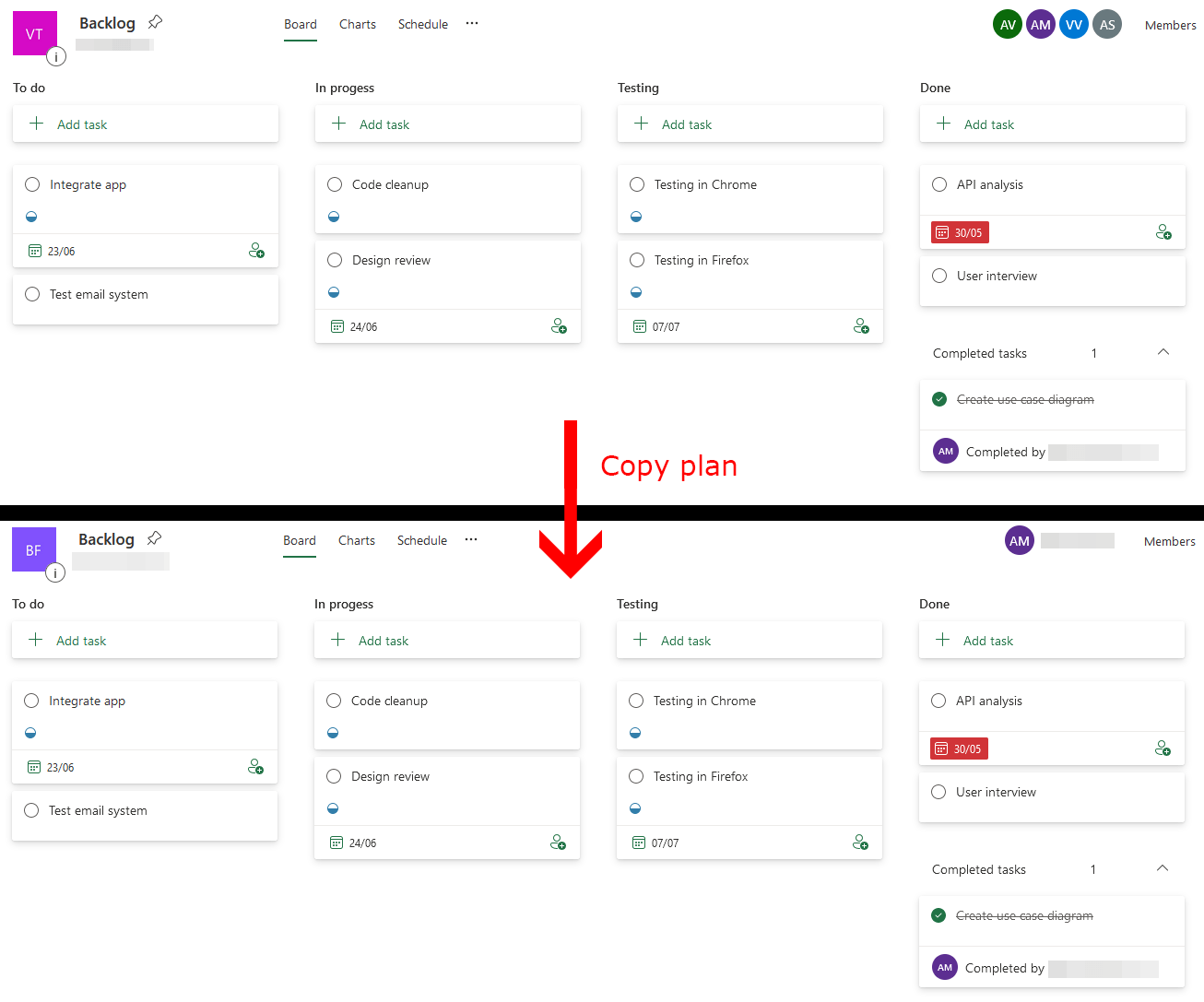Open the Members panel
Viewport: 1204px width, 1002px height.
tap(1170, 25)
